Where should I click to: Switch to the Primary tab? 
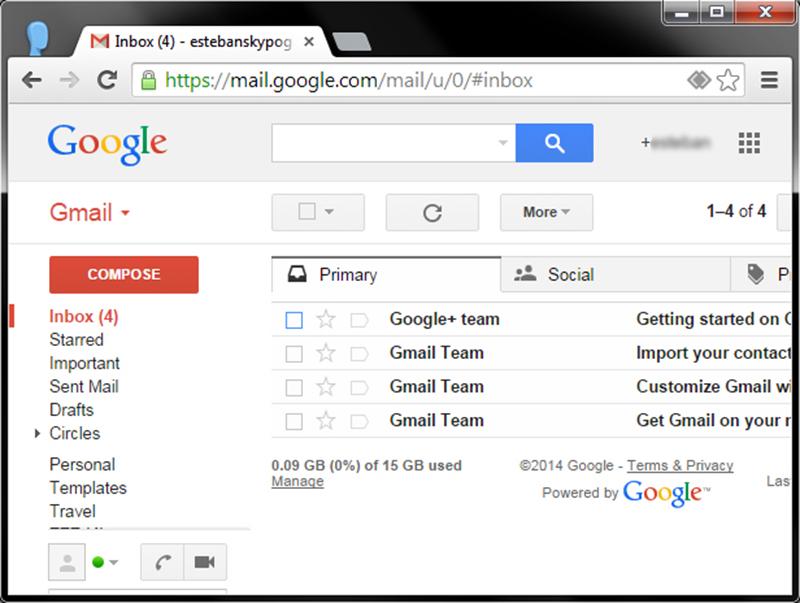pos(386,274)
